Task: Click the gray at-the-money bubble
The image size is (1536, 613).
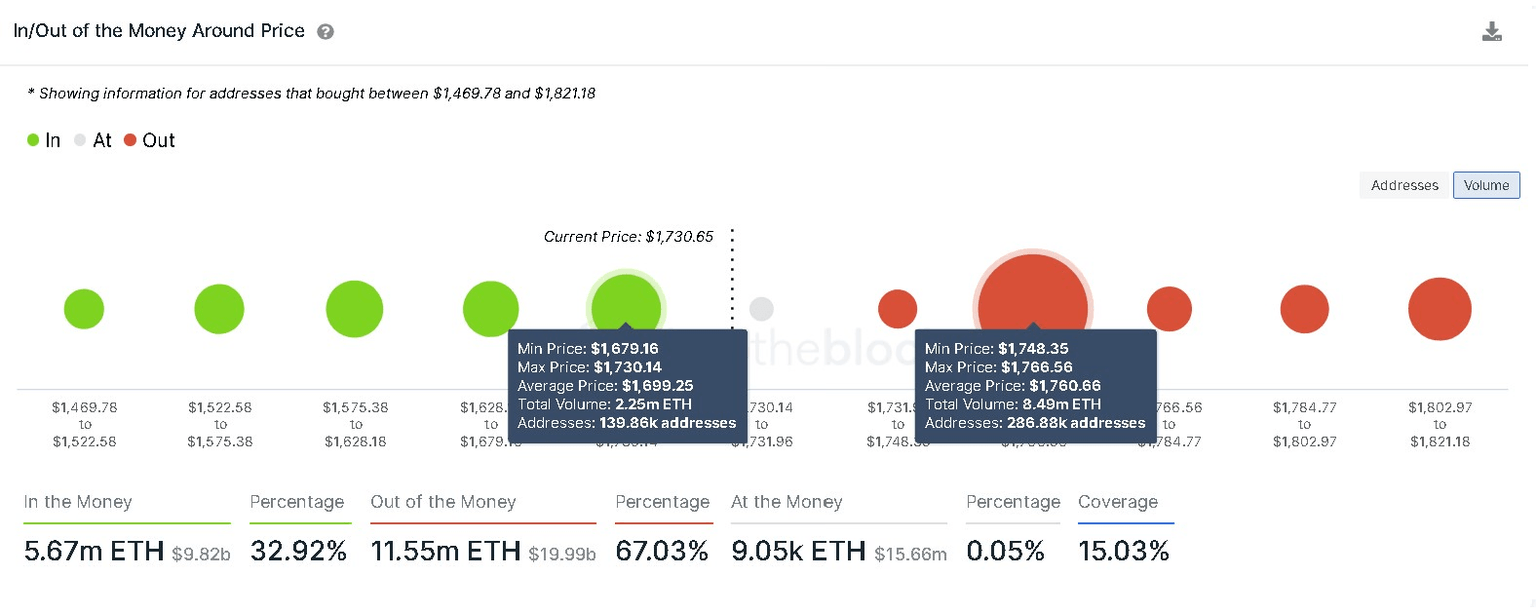Action: [x=762, y=309]
